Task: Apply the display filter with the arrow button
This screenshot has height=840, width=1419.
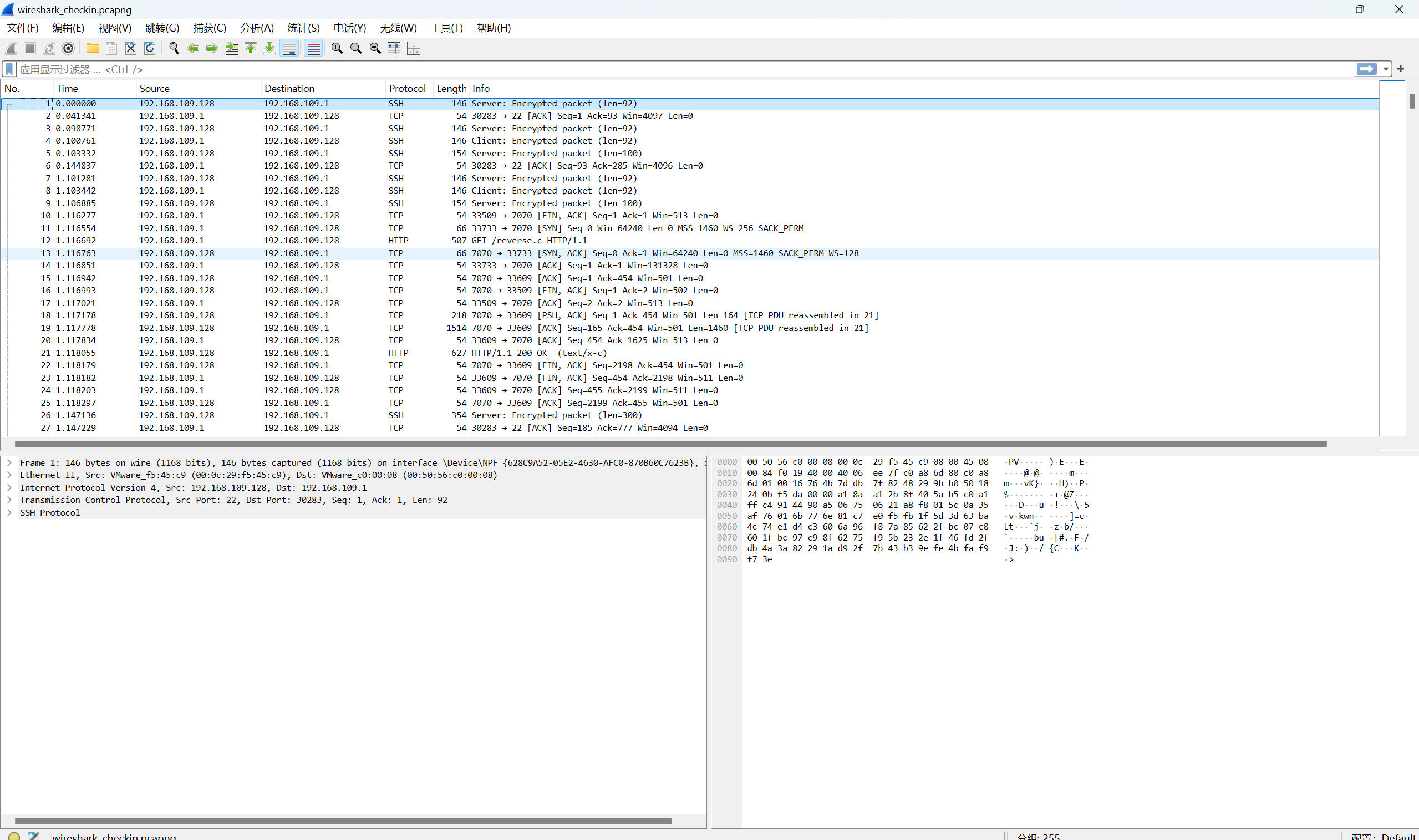Action: pyautogui.click(x=1366, y=69)
